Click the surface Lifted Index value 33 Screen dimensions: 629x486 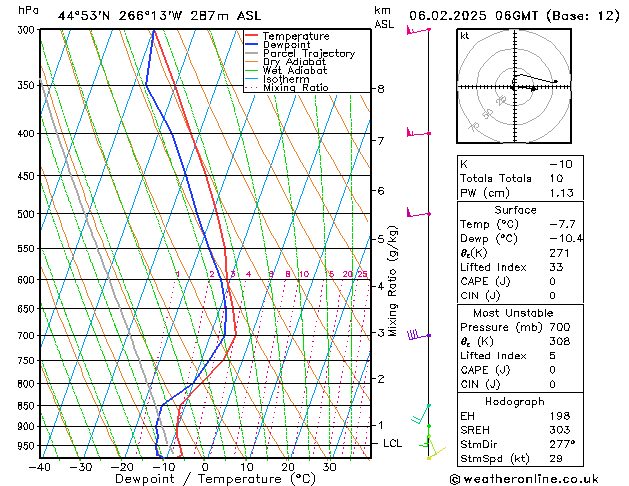click(x=556, y=267)
